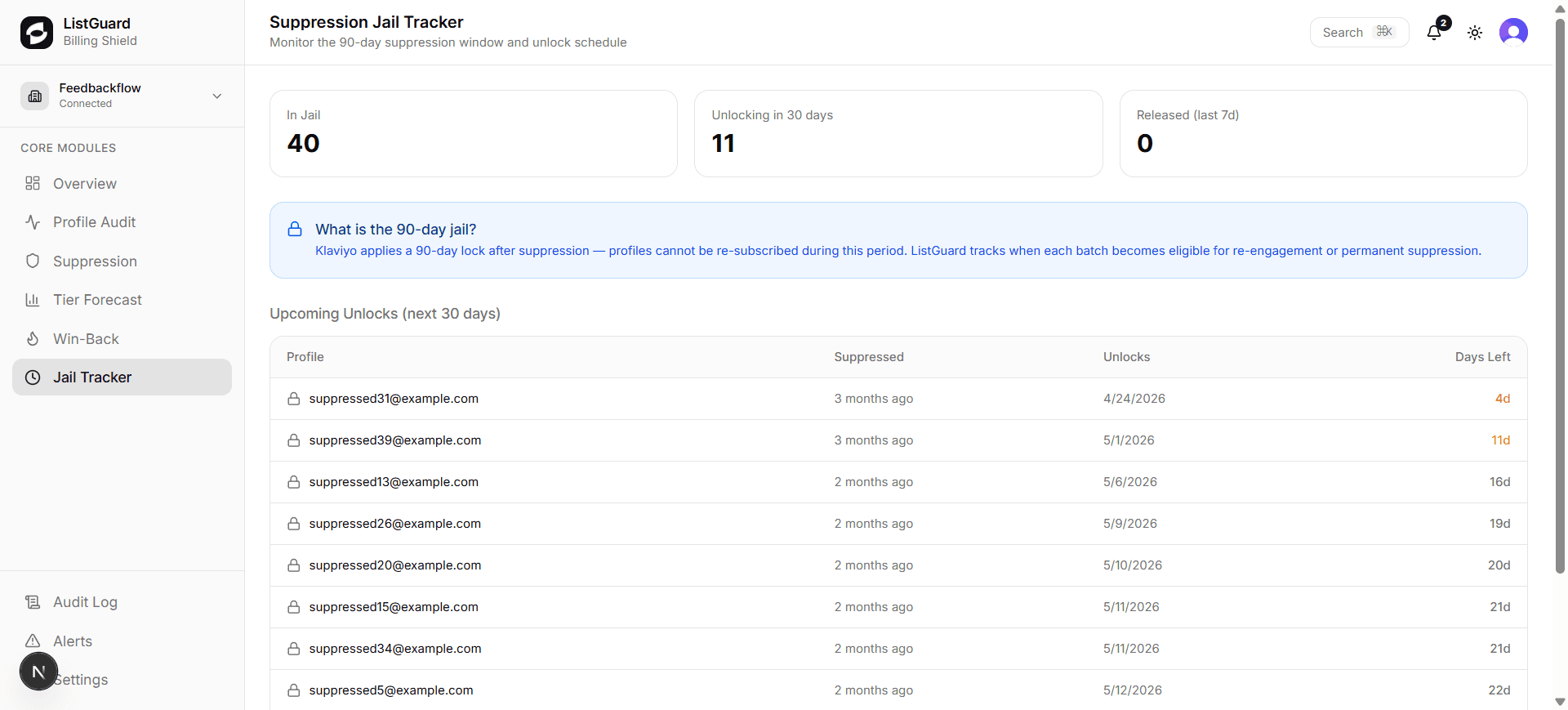Click the 4/24/2026 unlock date
1568x710 pixels.
[x=1134, y=399]
